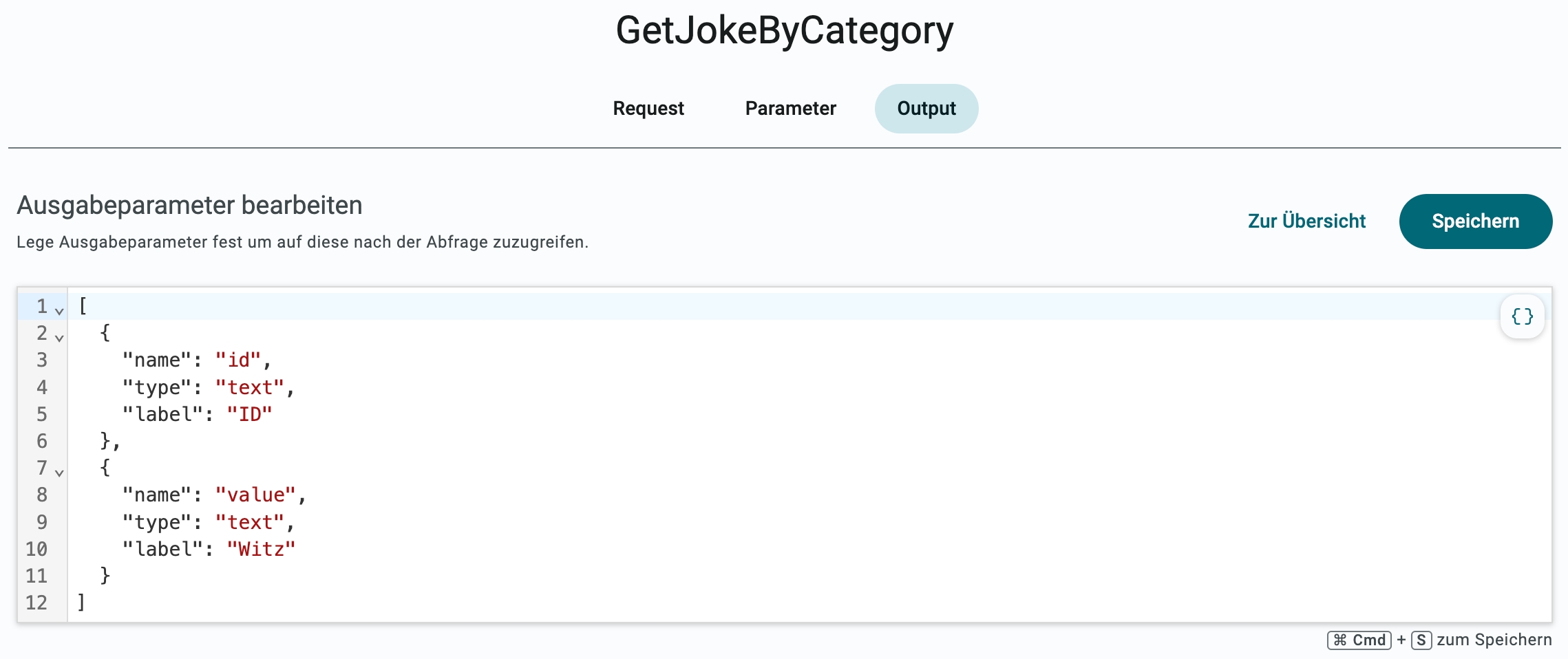Click the "label" key on line 10
Screen dimensions: 1568x659
[x=163, y=549]
